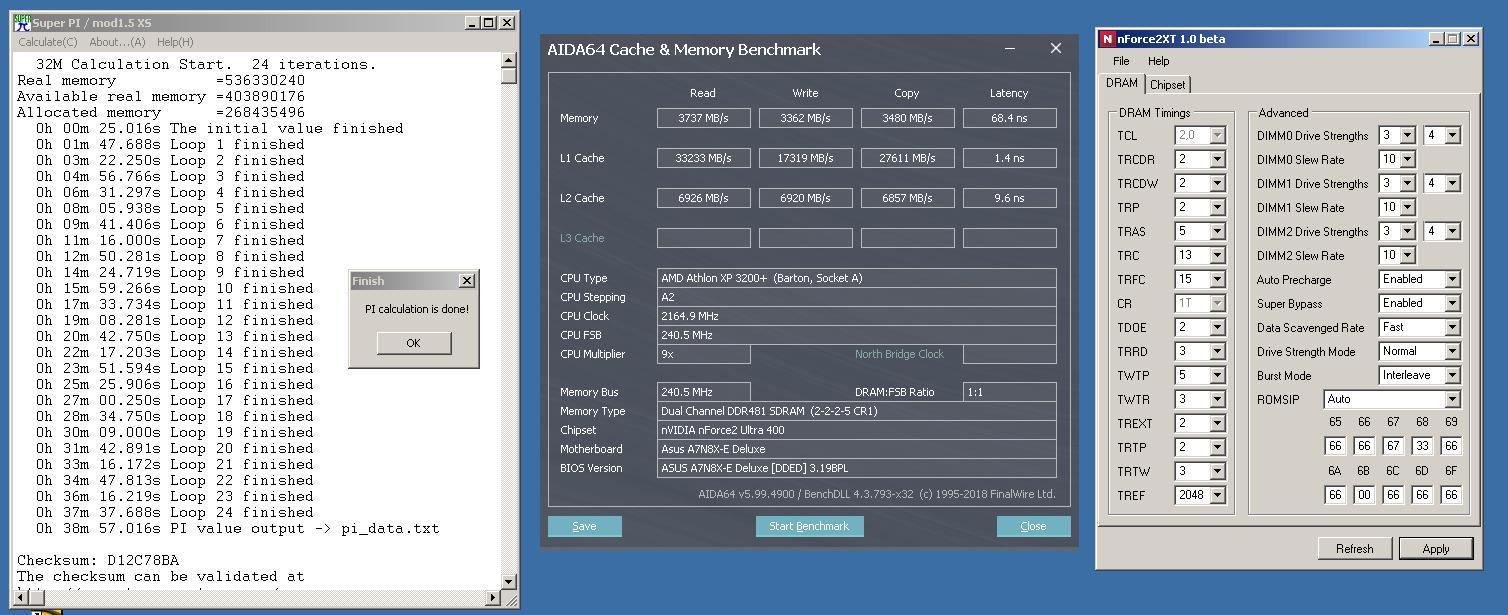Click the AIDA64 Memory Read value field

coord(703,118)
